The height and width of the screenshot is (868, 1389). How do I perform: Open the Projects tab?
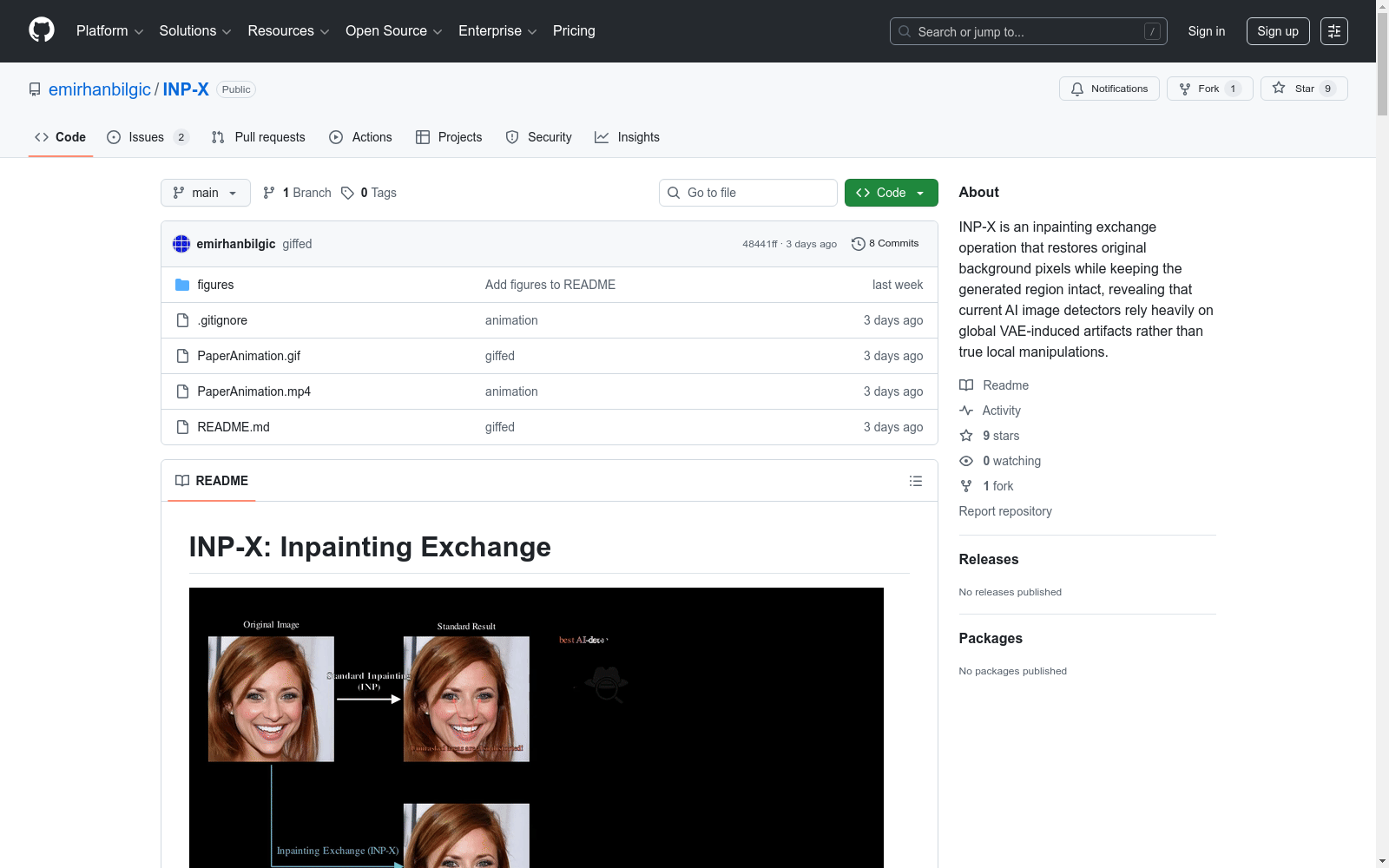[x=449, y=137]
